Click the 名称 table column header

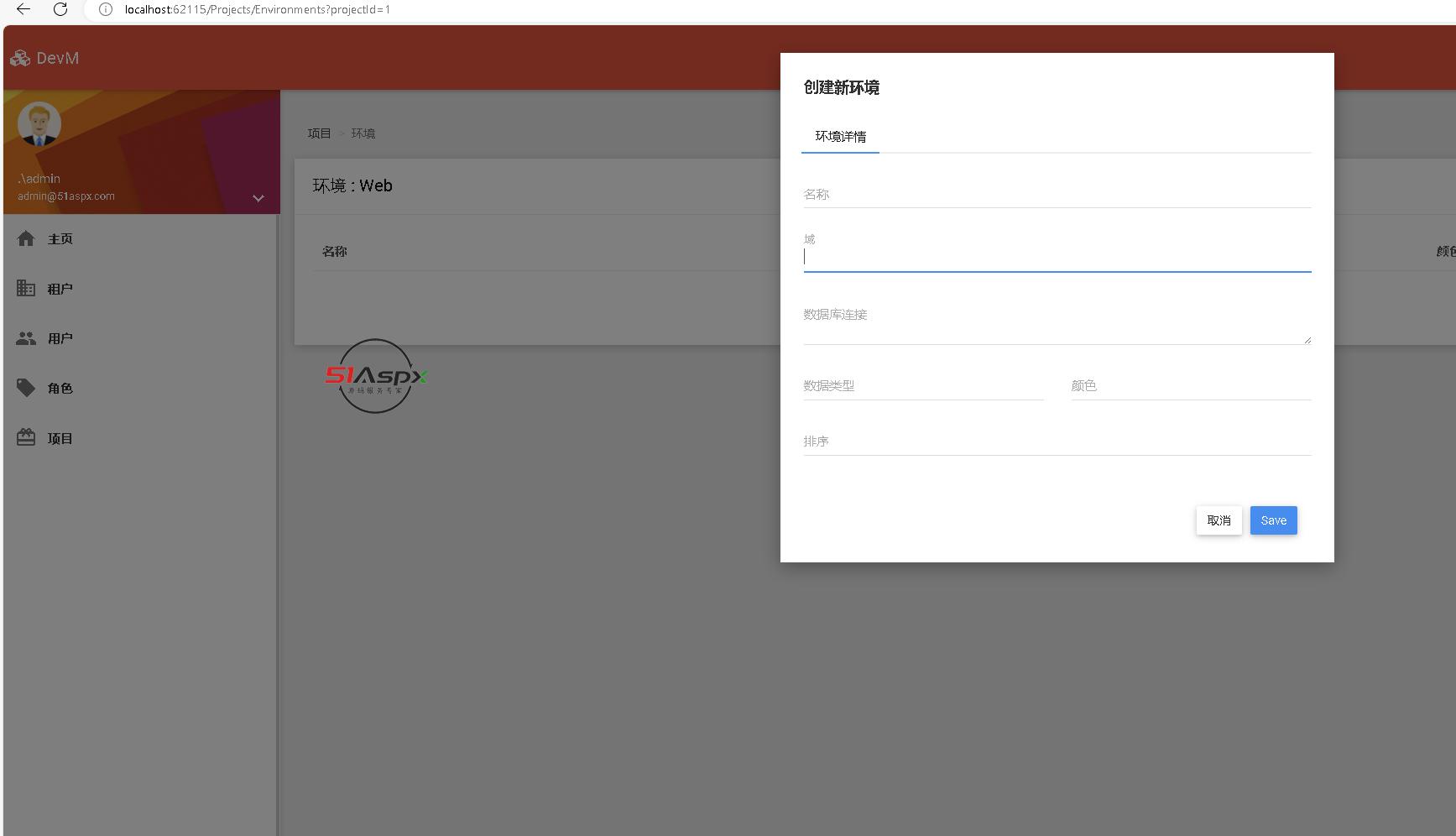click(334, 251)
